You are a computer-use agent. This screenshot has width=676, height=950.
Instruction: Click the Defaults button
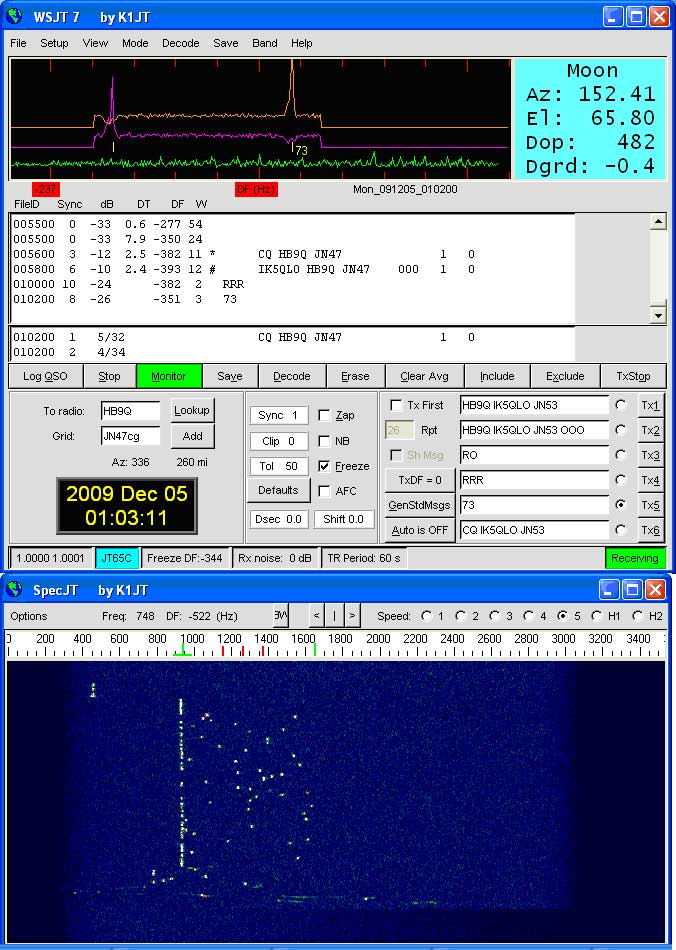(x=278, y=490)
